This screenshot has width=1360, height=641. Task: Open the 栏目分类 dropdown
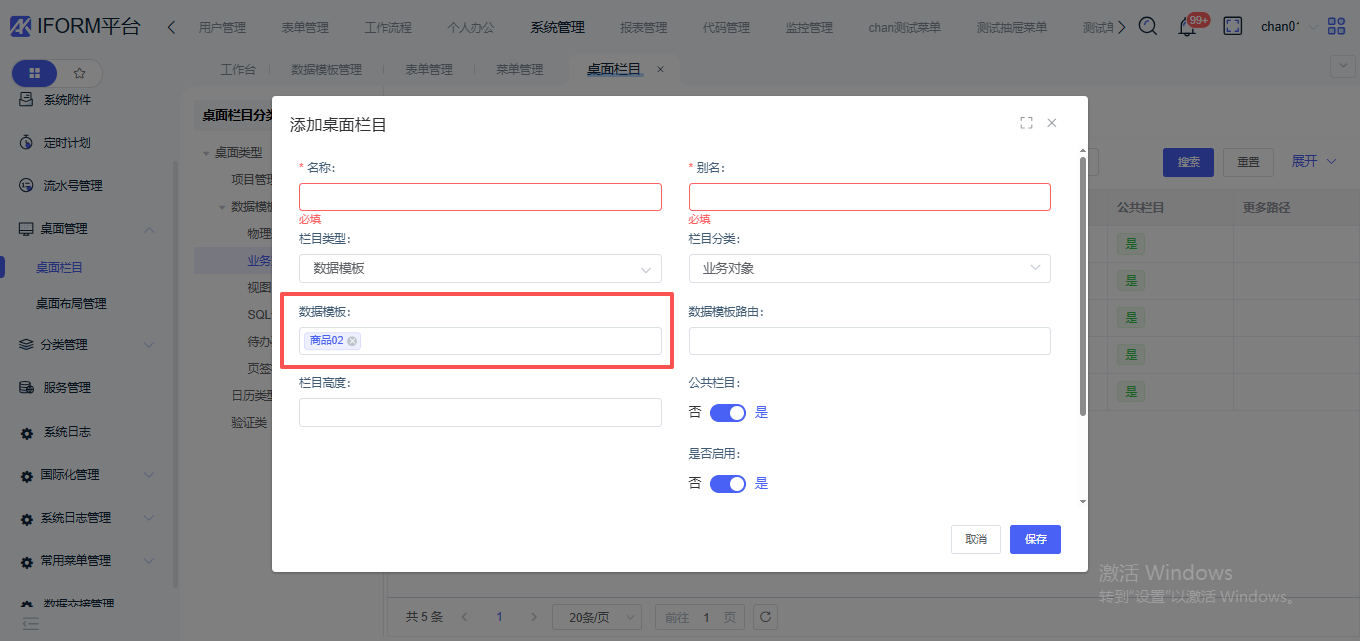869,268
